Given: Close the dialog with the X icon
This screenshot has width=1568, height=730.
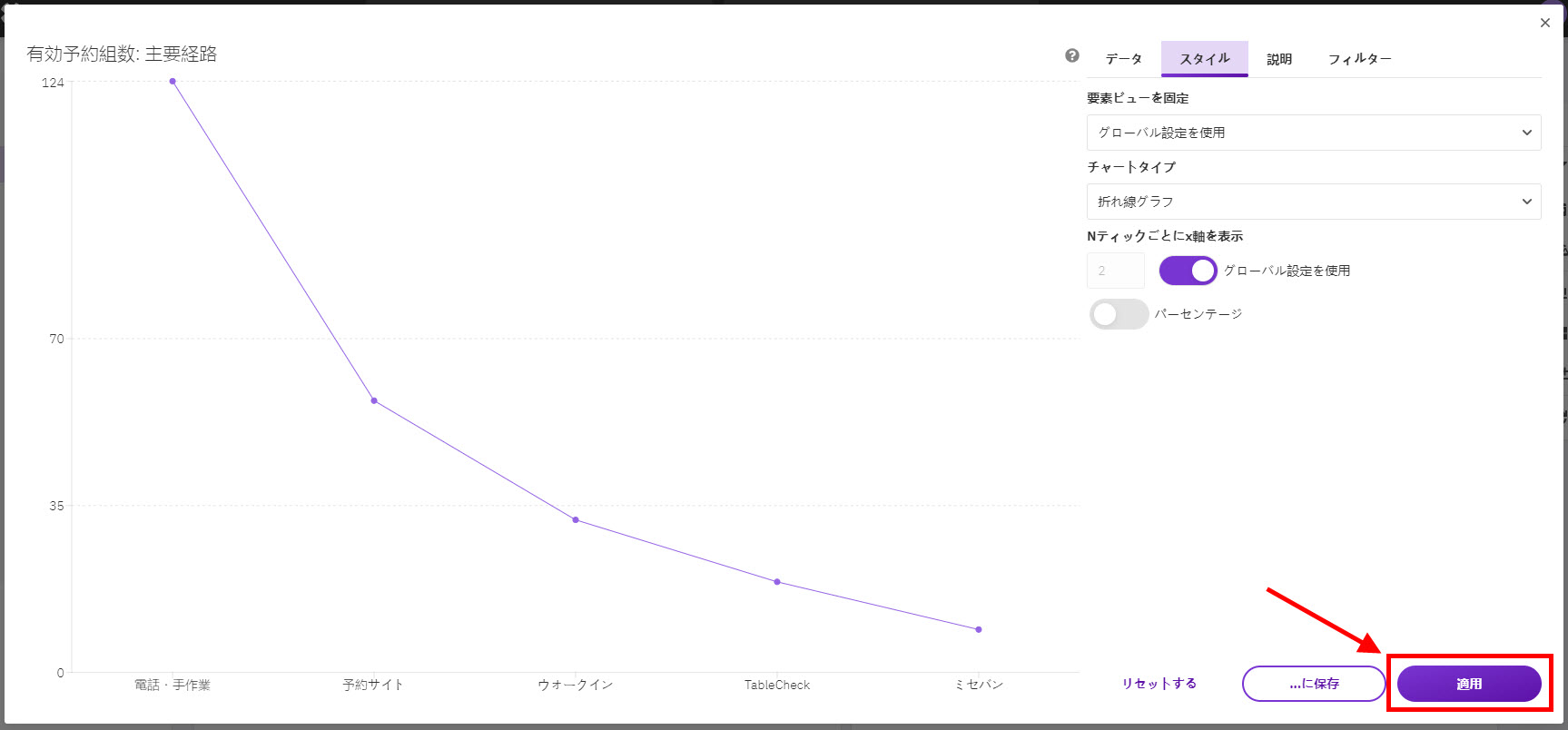Looking at the screenshot, I should point(1545,23).
